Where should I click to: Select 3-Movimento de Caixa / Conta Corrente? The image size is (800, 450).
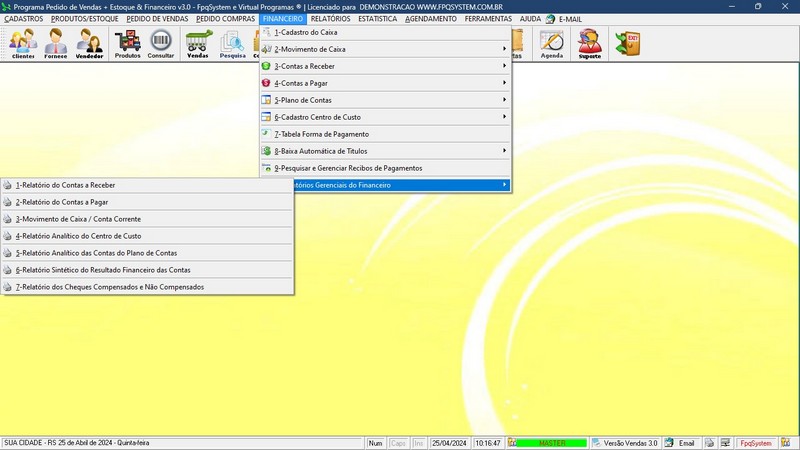[147, 219]
